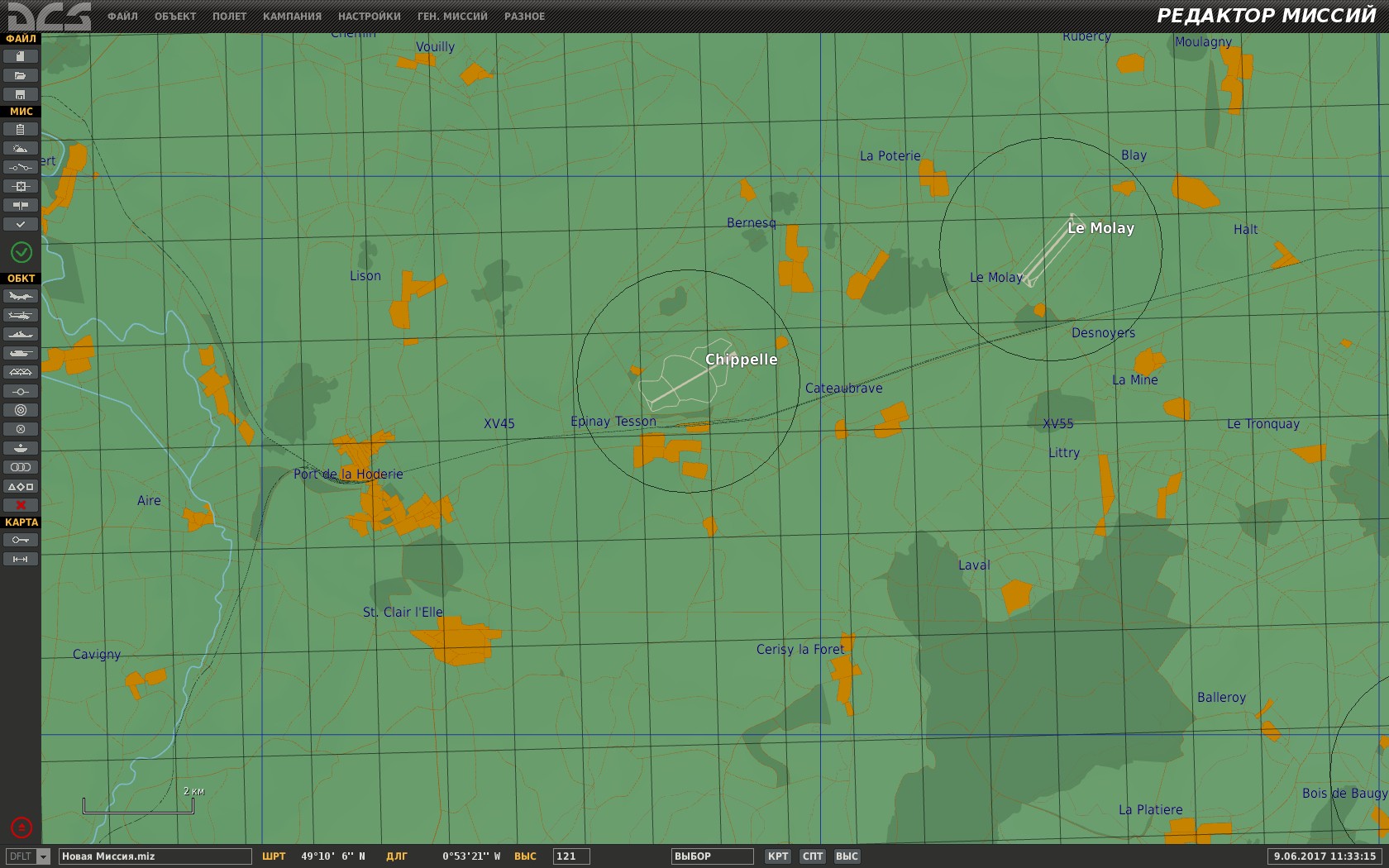This screenshot has width=1389, height=868.
Task: Click the three linked rings icon in ОБКТ
Action: tap(21, 467)
